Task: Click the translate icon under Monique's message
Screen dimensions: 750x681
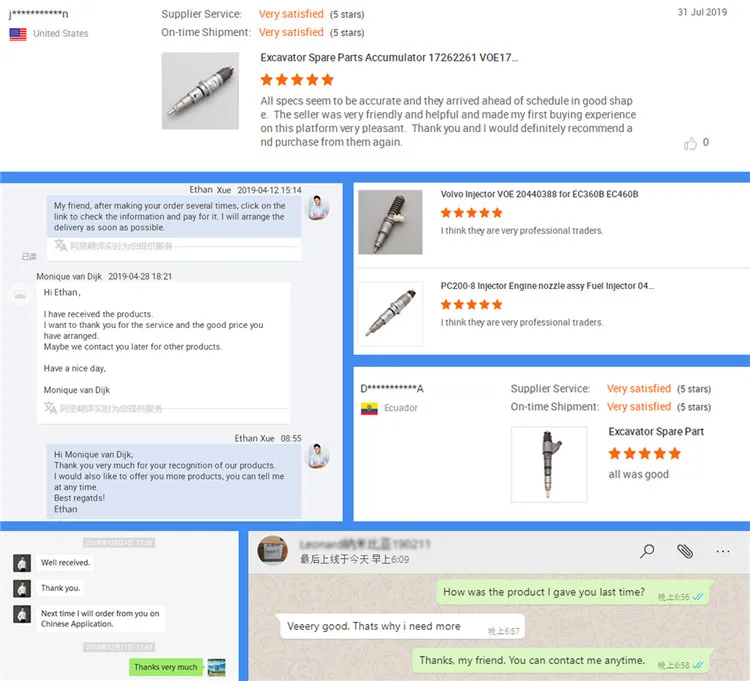Action: 50,407
